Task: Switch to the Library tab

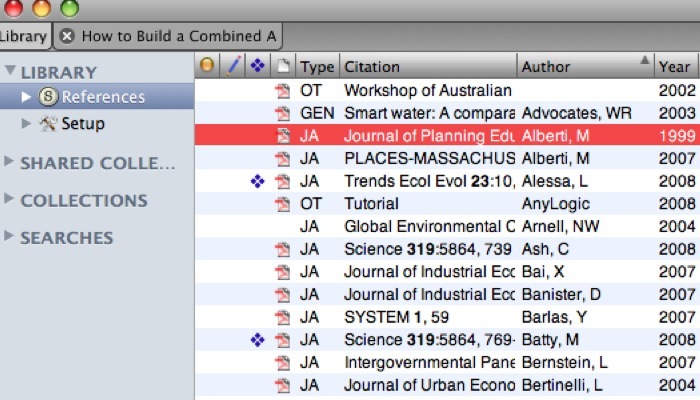Action: (23, 37)
